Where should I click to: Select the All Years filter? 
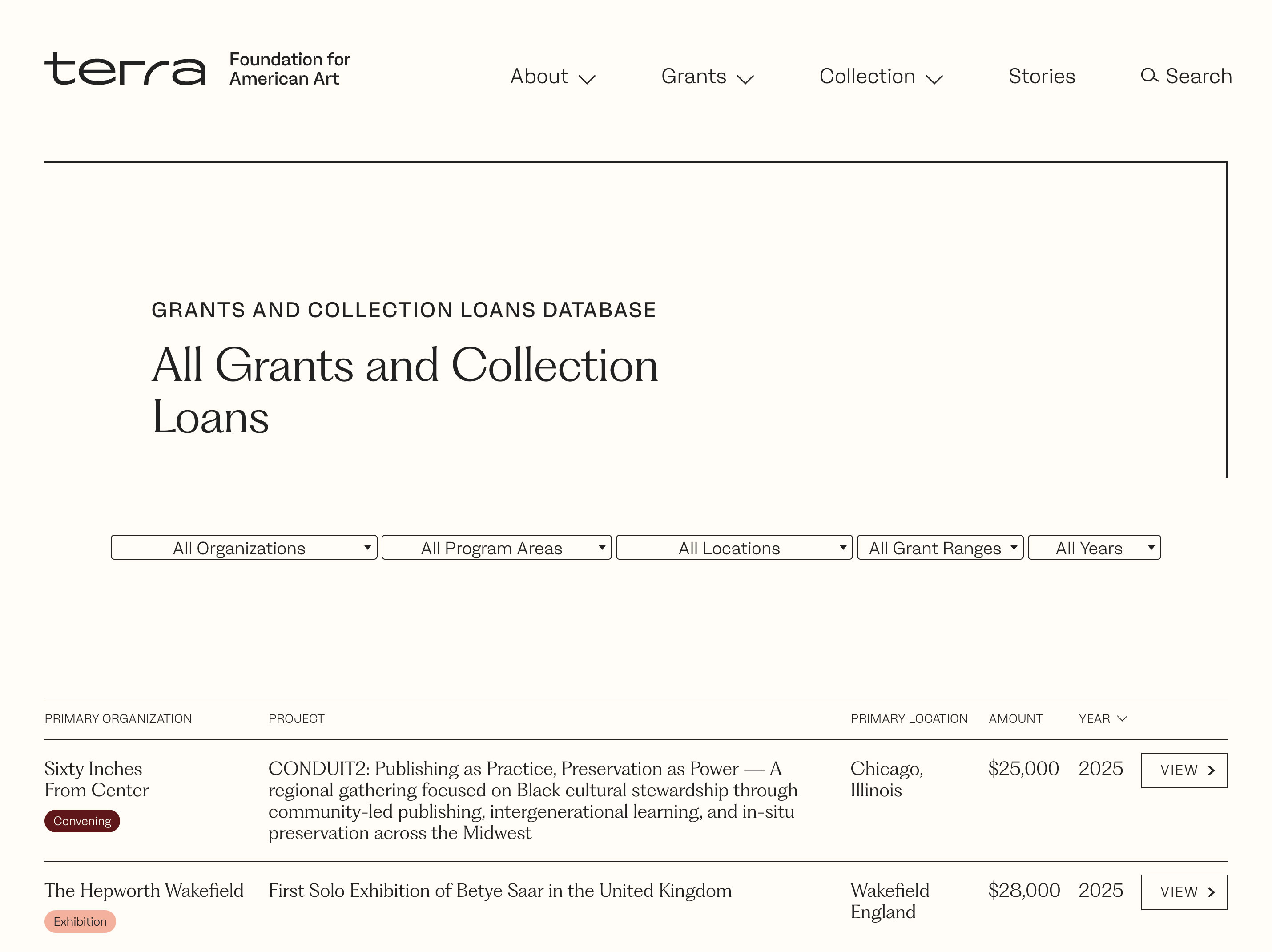point(1094,547)
